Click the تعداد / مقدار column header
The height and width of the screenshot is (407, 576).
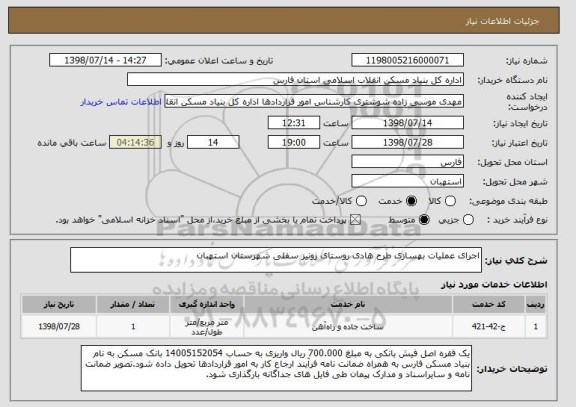(x=133, y=305)
